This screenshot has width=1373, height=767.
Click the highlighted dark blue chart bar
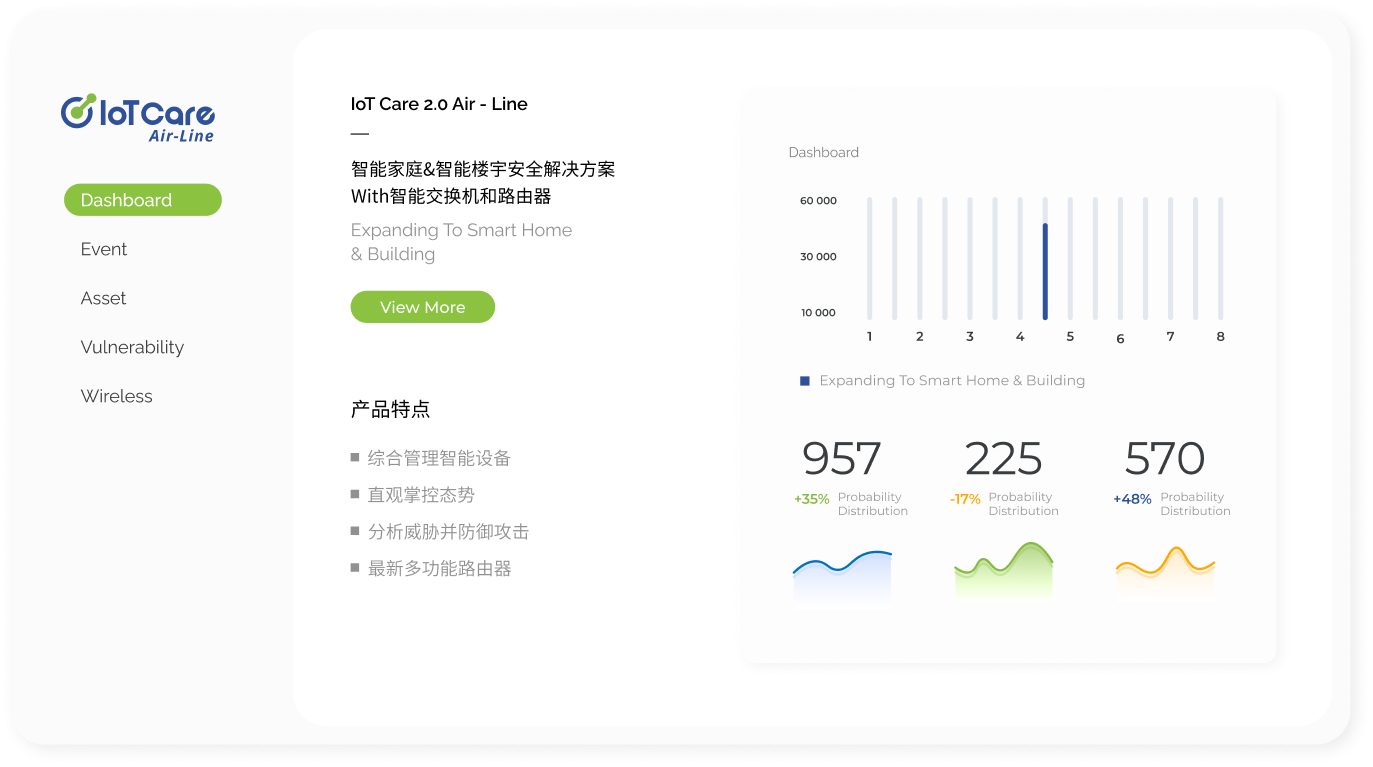[1045, 271]
